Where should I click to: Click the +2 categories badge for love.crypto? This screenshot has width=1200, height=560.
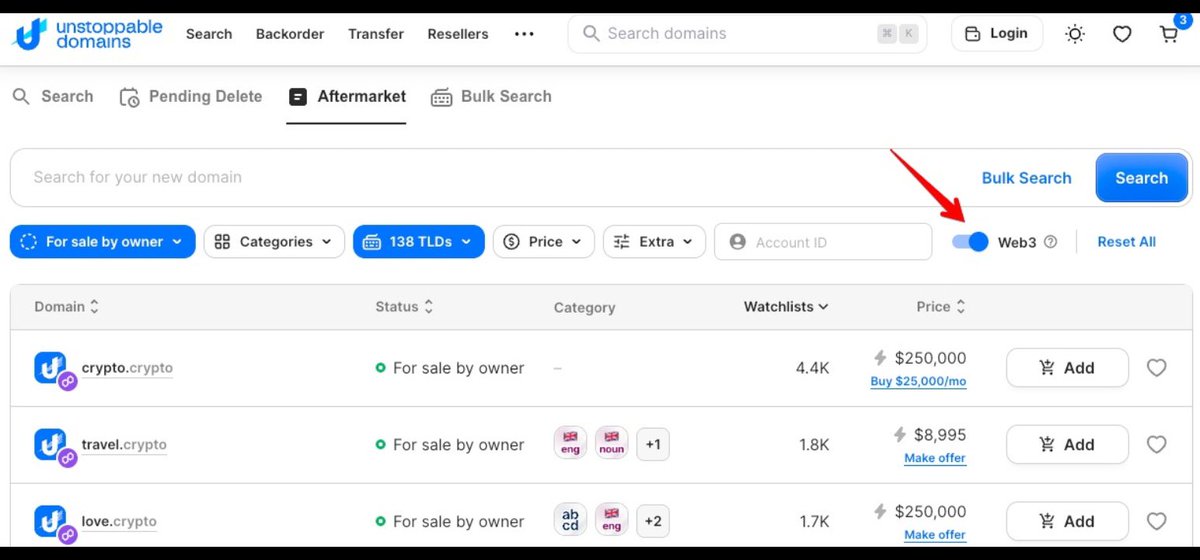653,521
